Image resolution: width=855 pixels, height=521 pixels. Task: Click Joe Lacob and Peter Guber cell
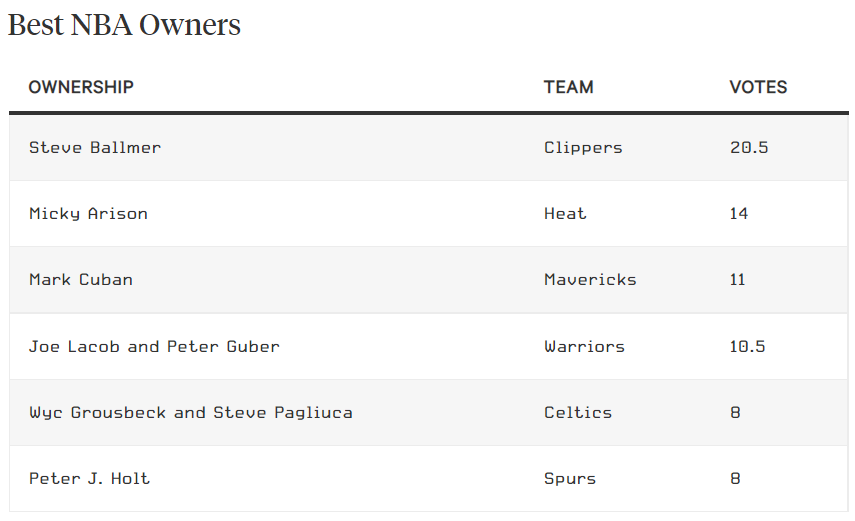[154, 346]
